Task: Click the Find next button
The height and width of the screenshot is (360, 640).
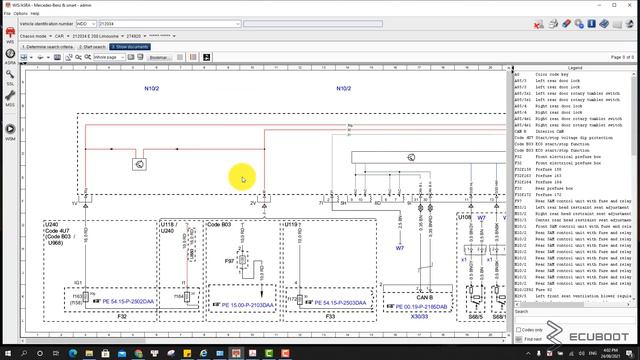Action: (x=529, y=339)
